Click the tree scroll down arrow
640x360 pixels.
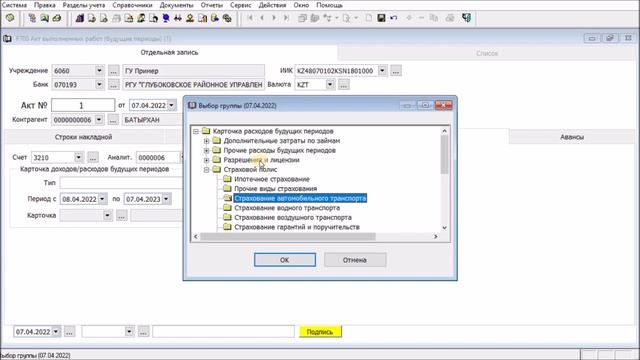pos(444,228)
